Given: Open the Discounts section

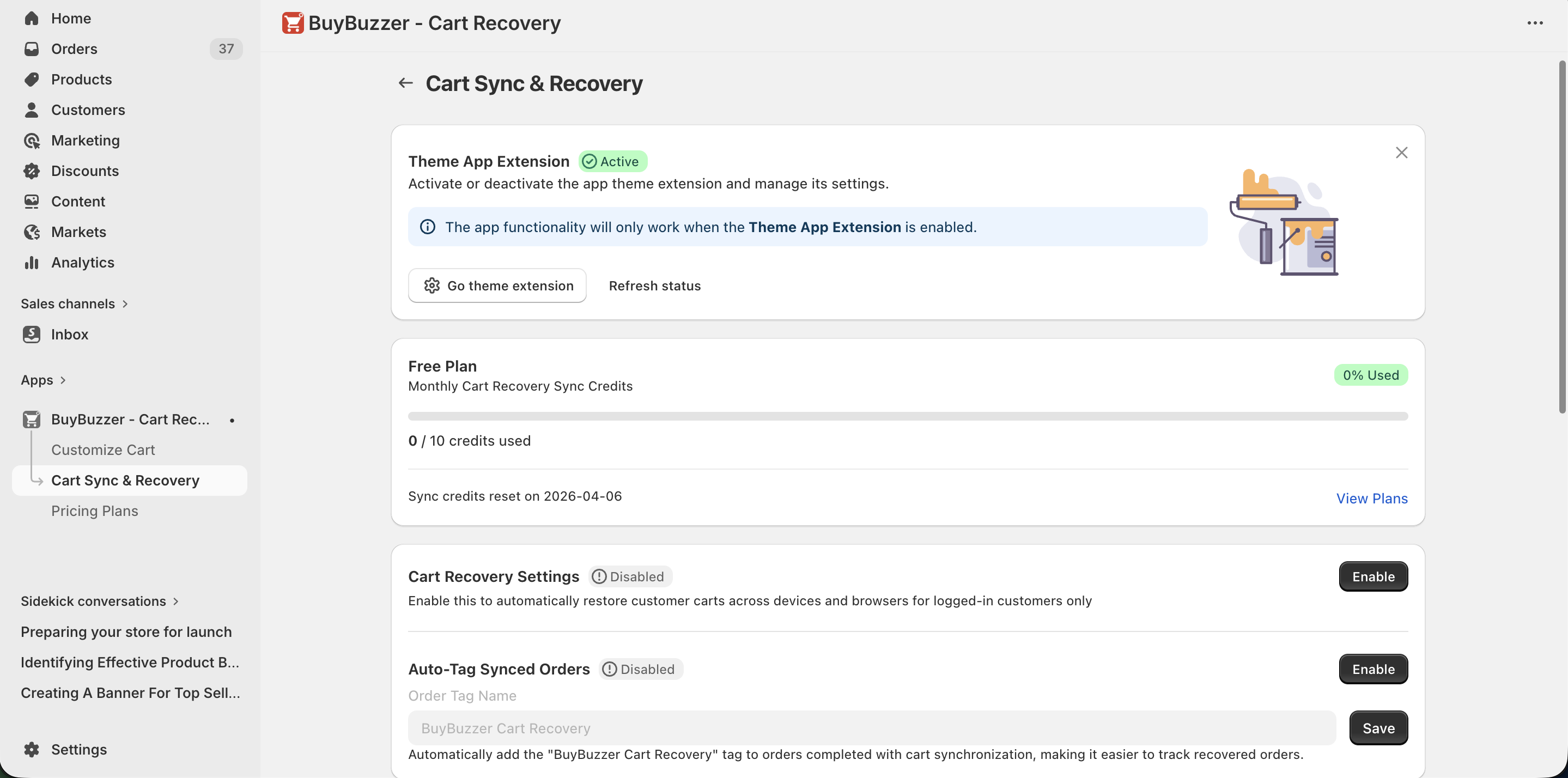Looking at the screenshot, I should pos(85,171).
